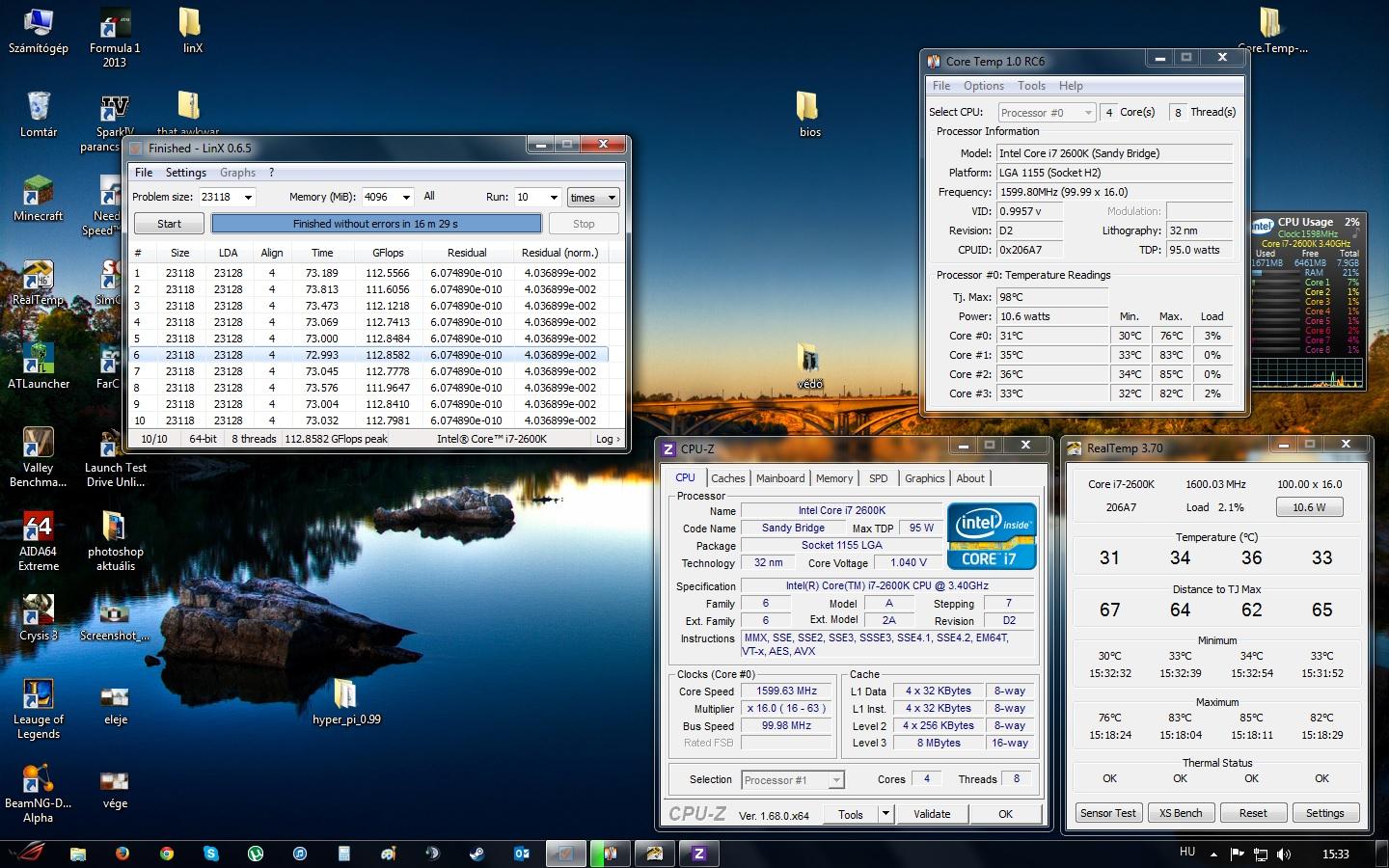
Task: Open Settings in RealTemp
Action: [x=1324, y=813]
